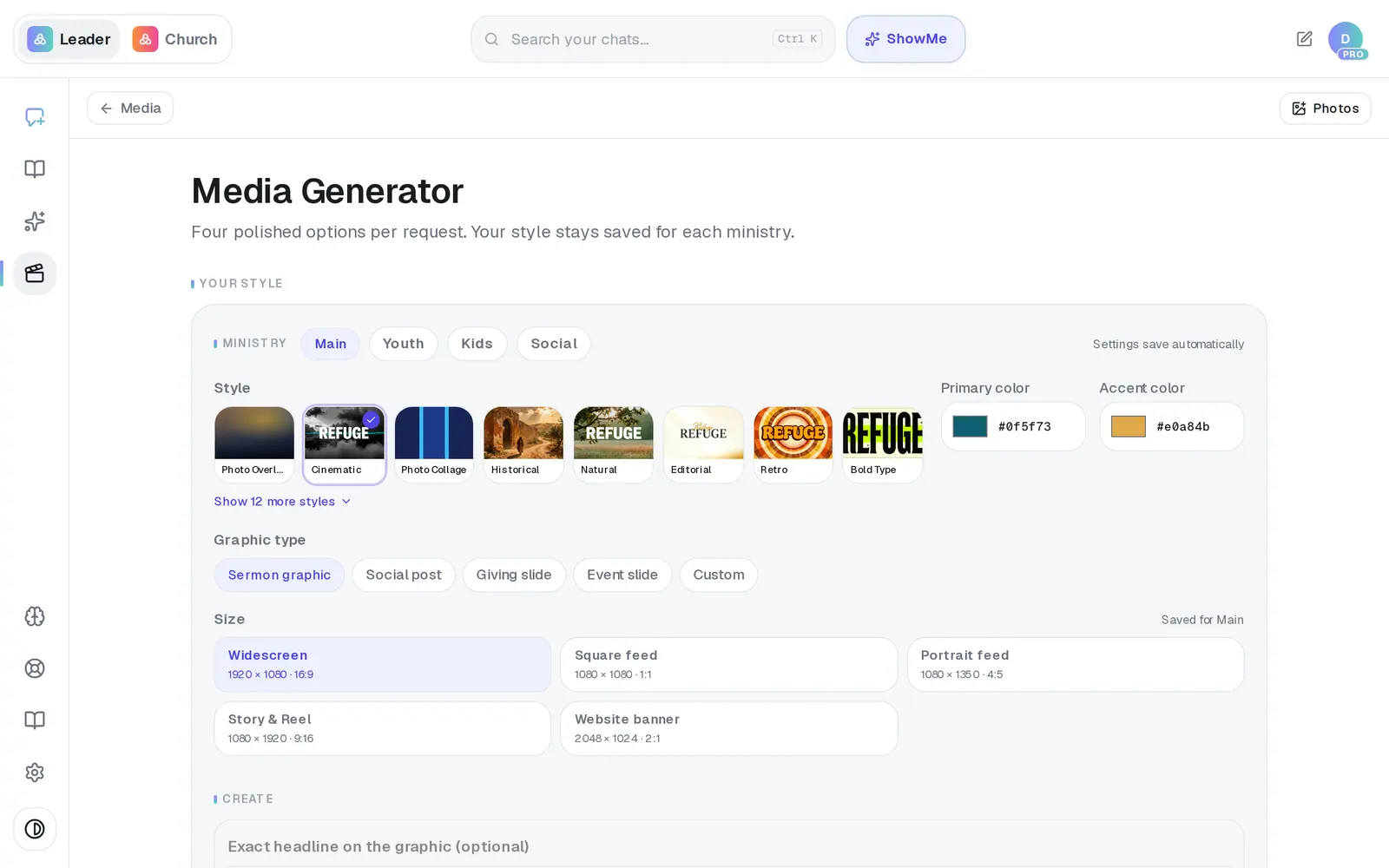Select the Square feed size option
1389x868 pixels.
pyautogui.click(x=729, y=665)
